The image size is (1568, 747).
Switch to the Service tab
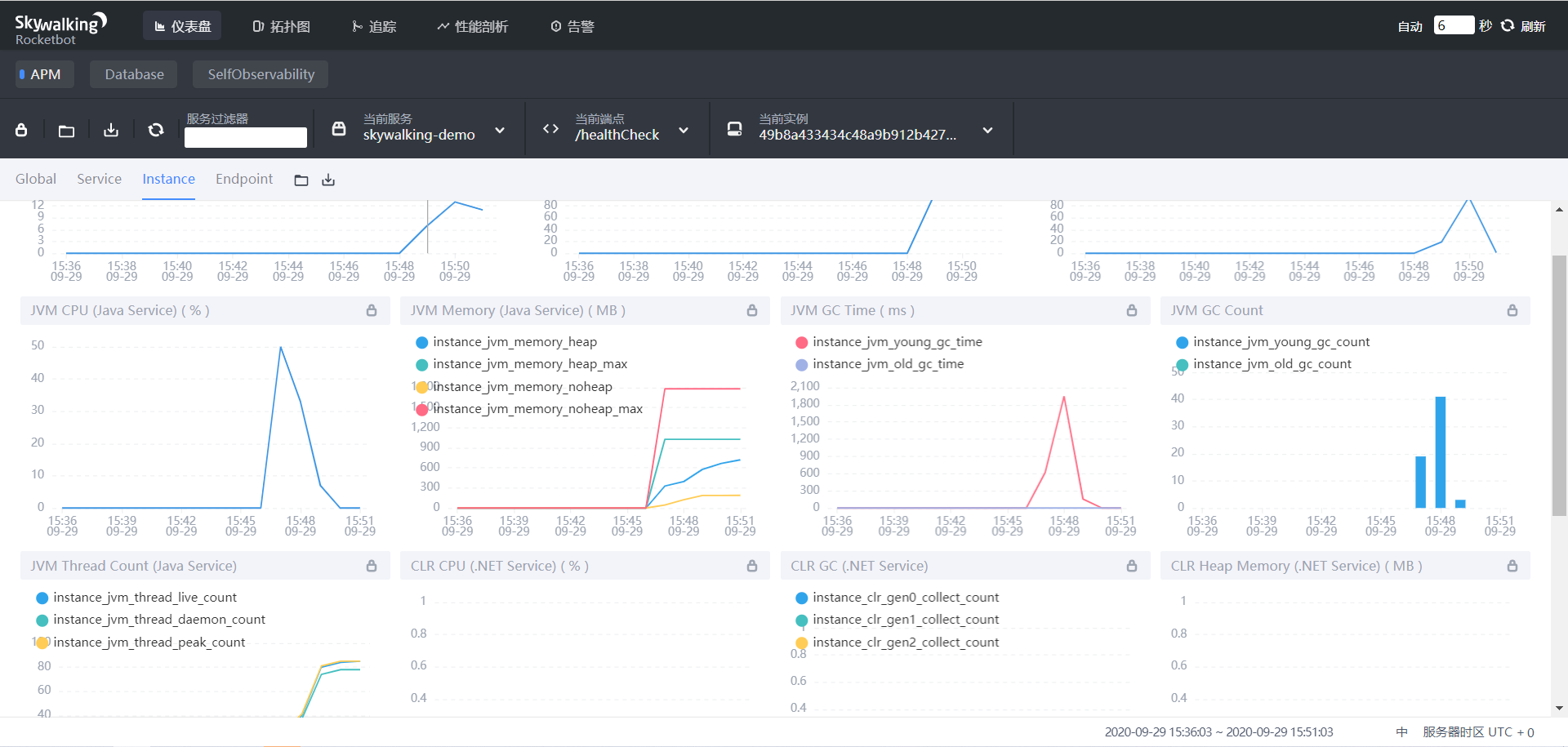coord(99,179)
